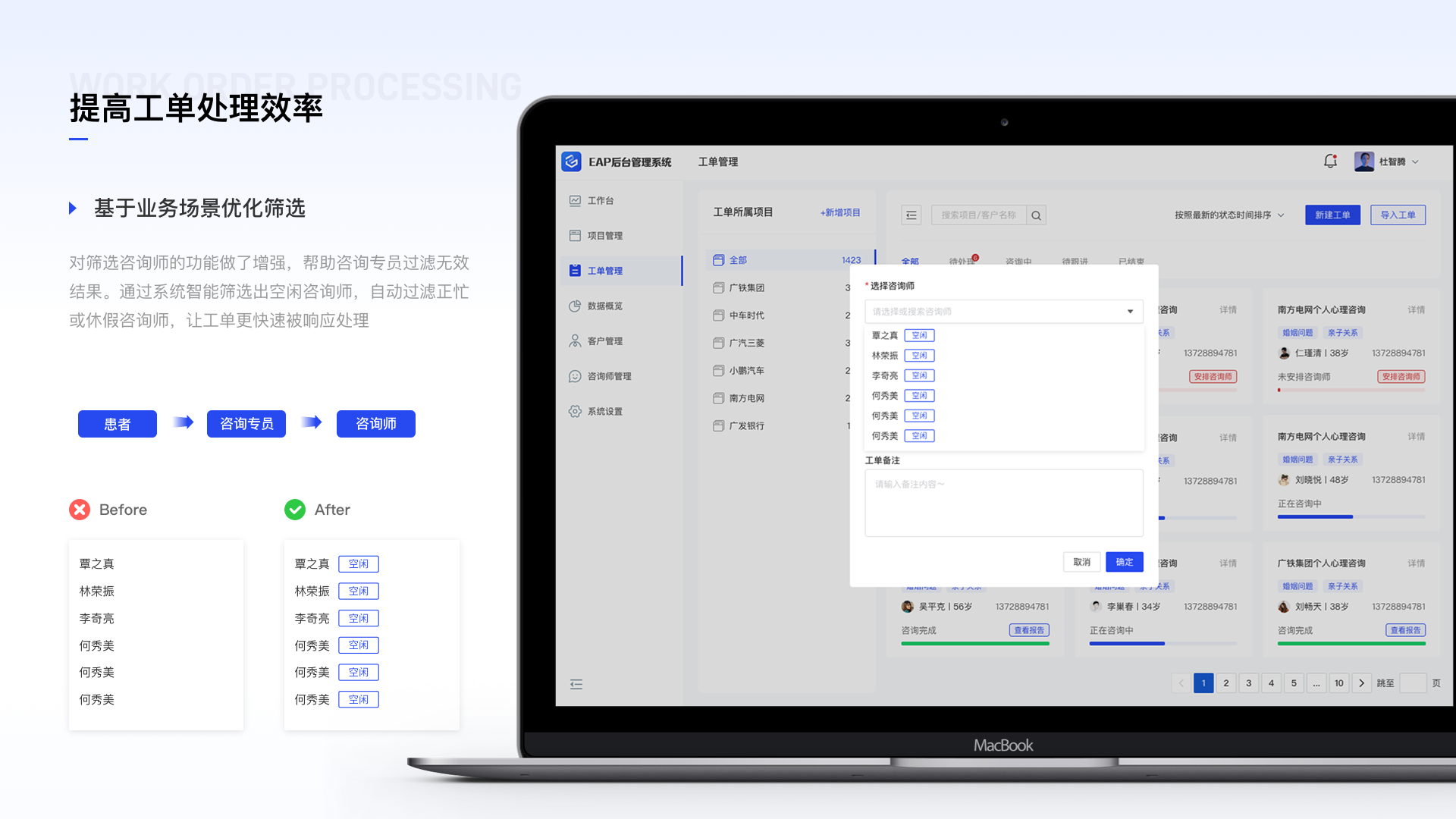Choose consultant 李奇亮 from the list
The width and height of the screenshot is (1456, 819).
[x=1004, y=376]
